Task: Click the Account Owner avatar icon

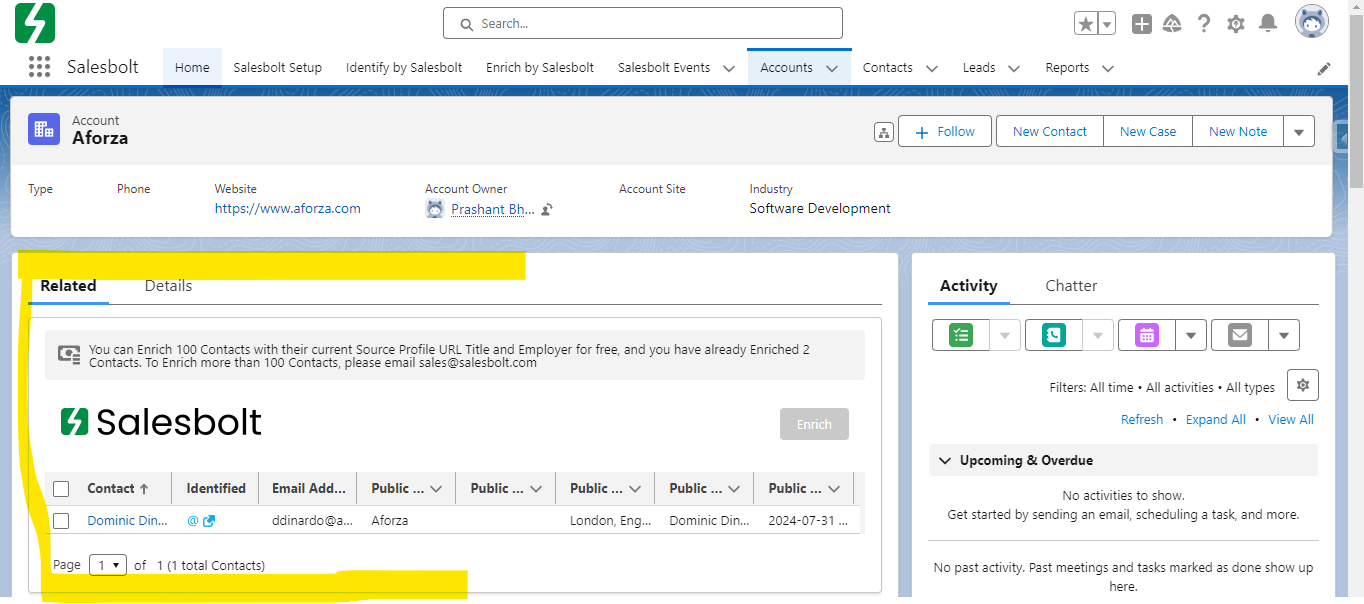Action: (435, 209)
